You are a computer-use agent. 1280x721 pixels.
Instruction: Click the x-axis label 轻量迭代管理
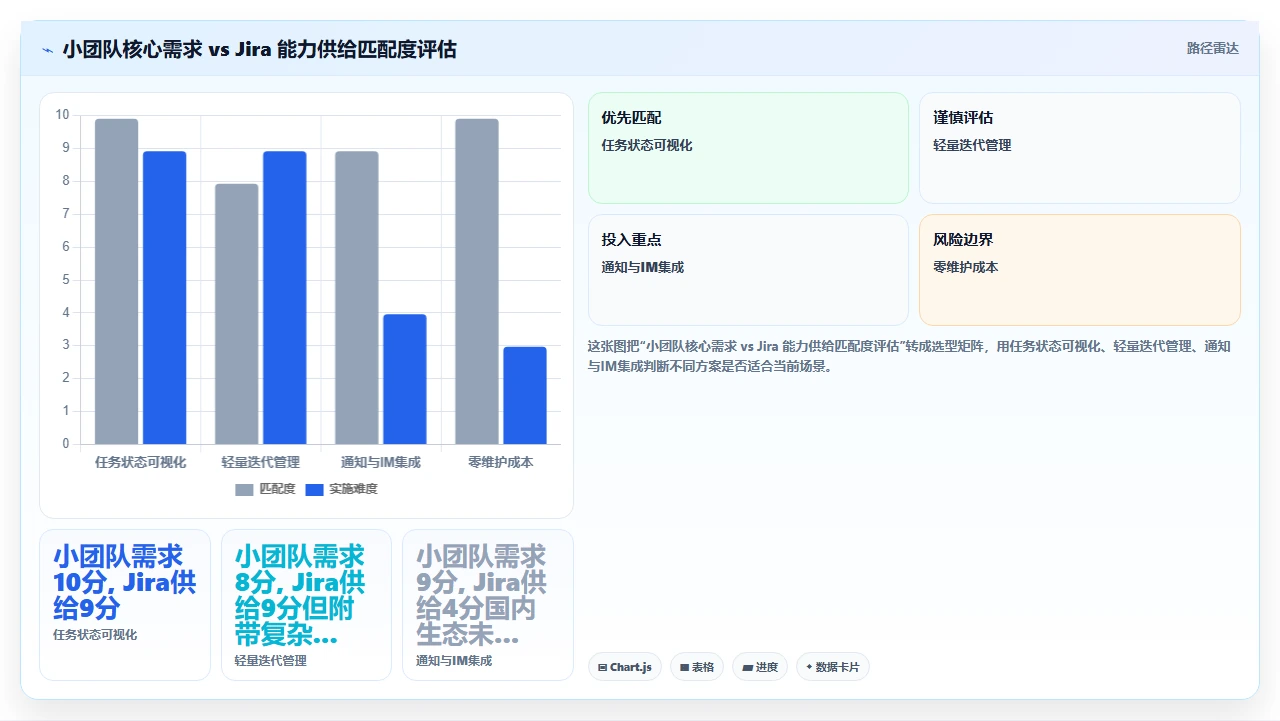coord(261,462)
